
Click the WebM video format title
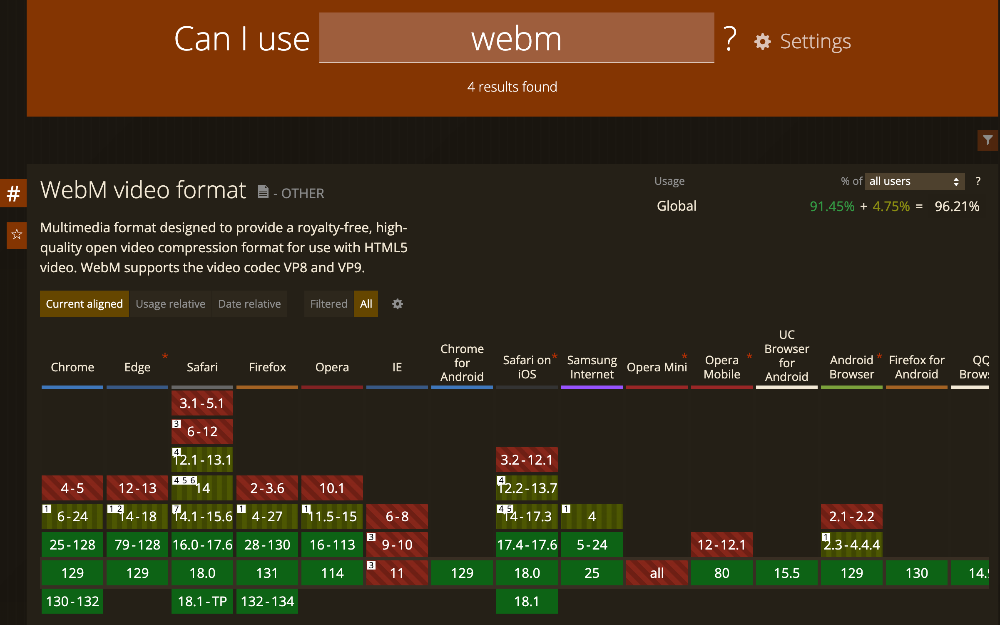pyautogui.click(x=143, y=190)
